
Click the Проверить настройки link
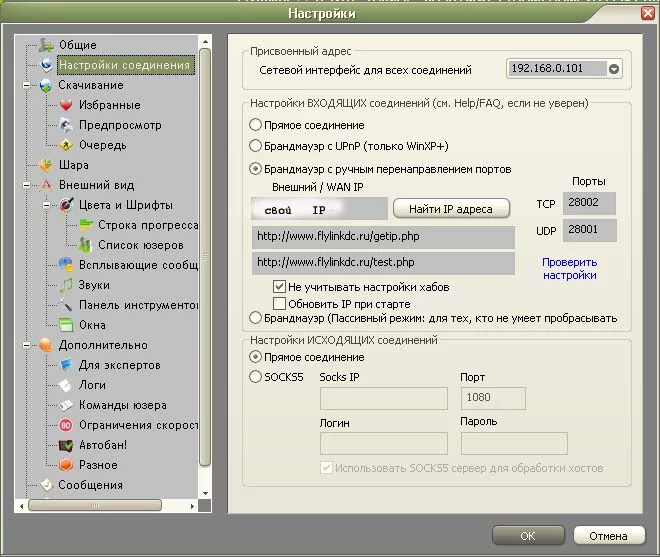tap(570, 269)
